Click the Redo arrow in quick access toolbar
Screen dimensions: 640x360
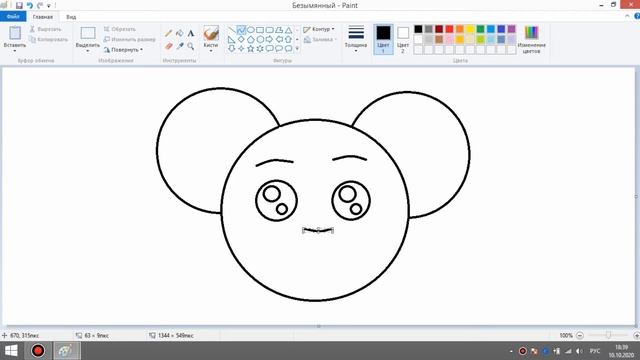point(40,5)
